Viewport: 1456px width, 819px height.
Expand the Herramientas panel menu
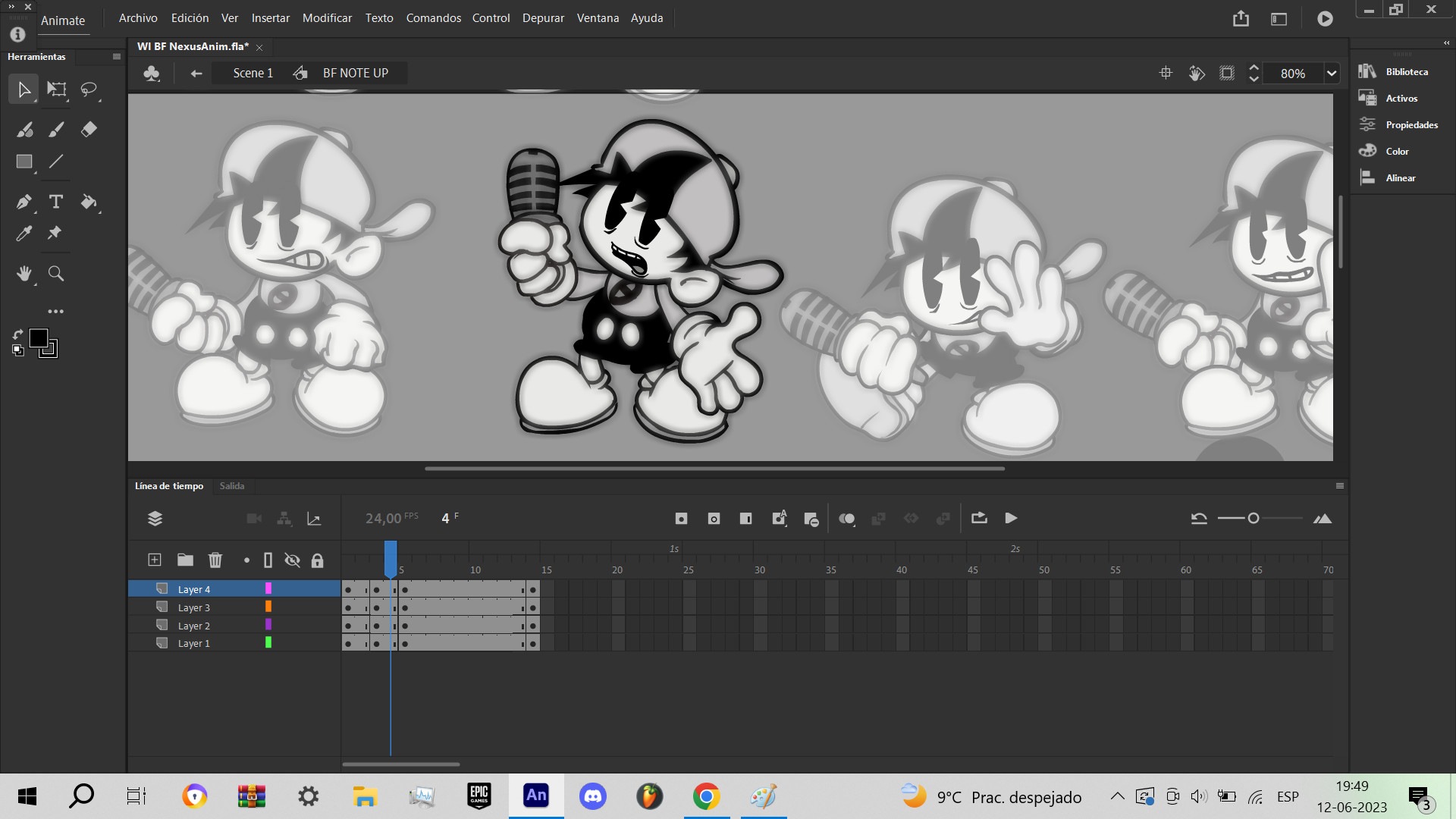116,57
